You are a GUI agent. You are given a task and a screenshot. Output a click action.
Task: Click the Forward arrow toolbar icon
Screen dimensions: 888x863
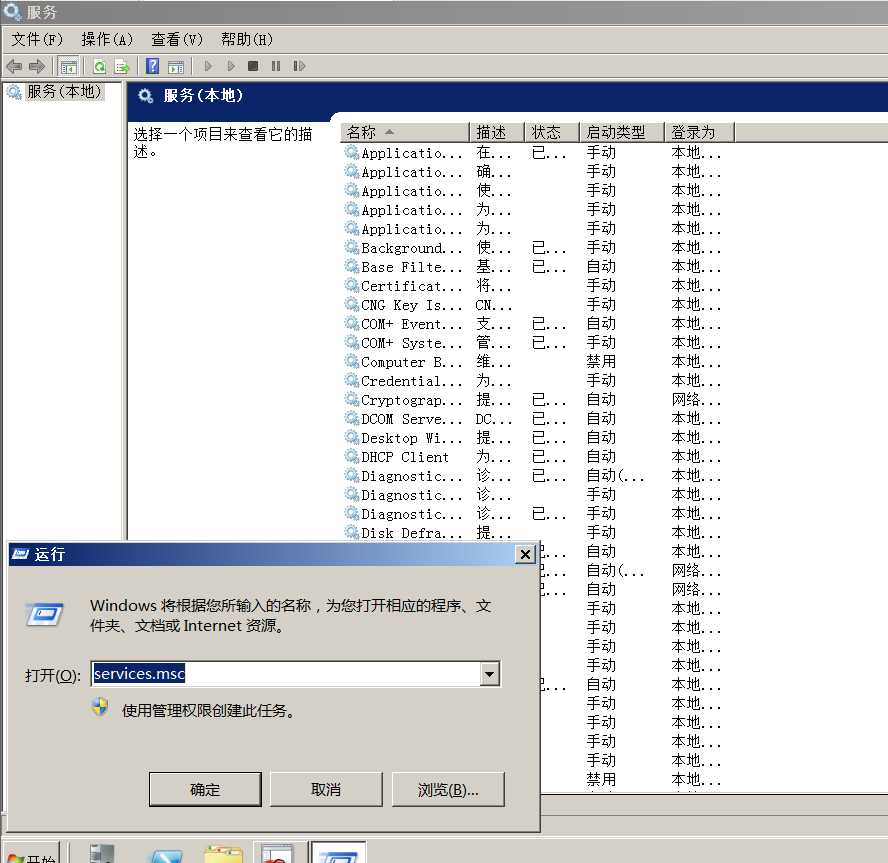tap(37, 66)
